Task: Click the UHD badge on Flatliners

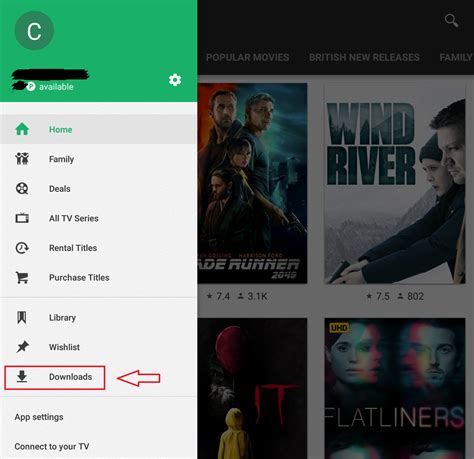Action: point(339,328)
